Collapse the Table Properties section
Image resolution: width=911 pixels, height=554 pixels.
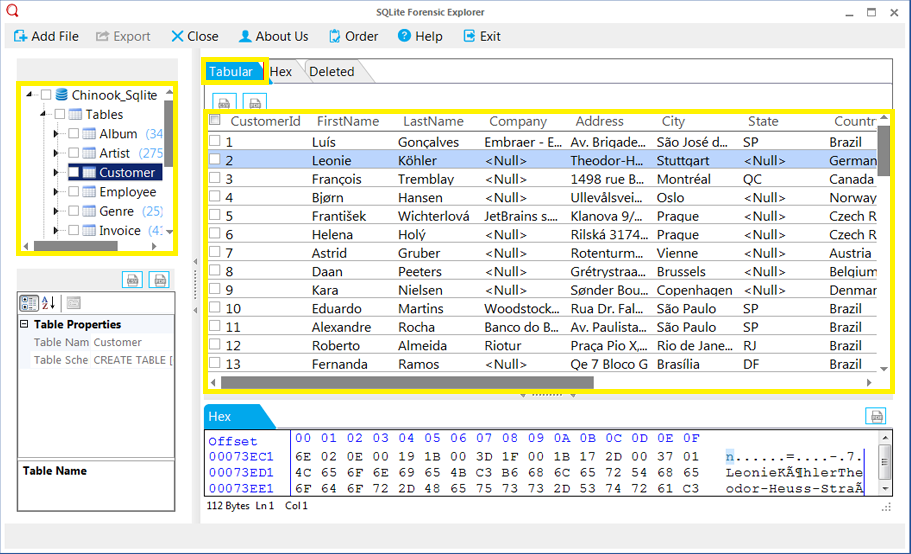coord(24,324)
